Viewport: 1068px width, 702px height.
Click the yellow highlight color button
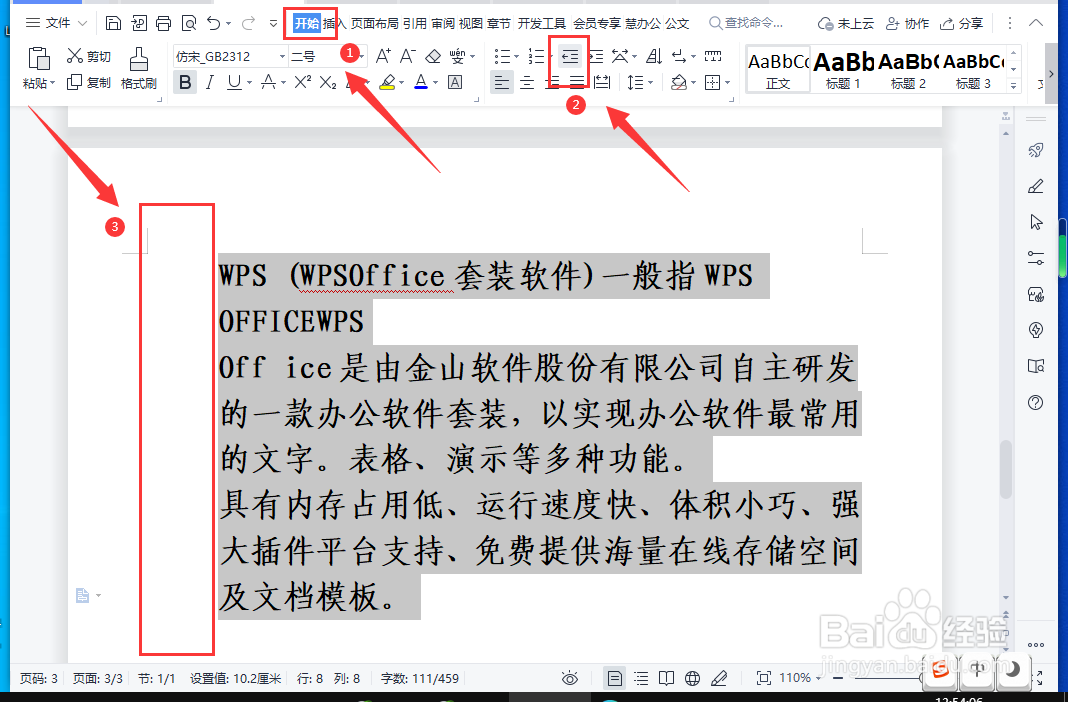coord(387,82)
